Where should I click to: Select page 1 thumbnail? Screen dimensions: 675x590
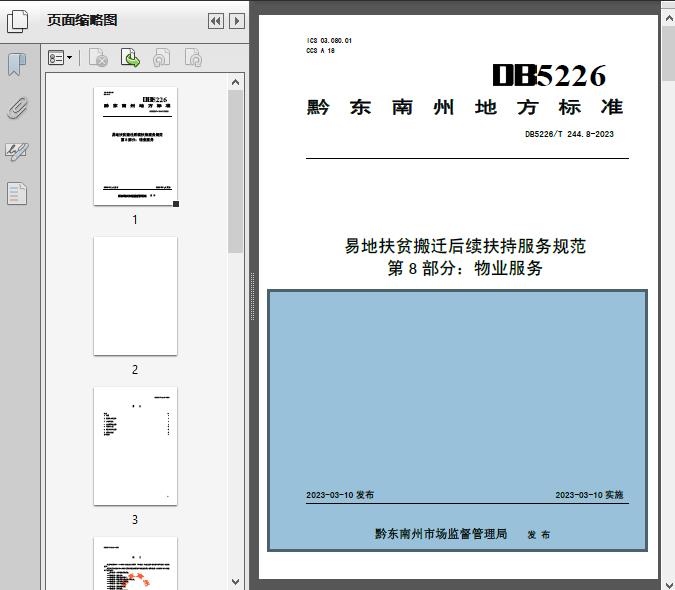tap(135, 146)
